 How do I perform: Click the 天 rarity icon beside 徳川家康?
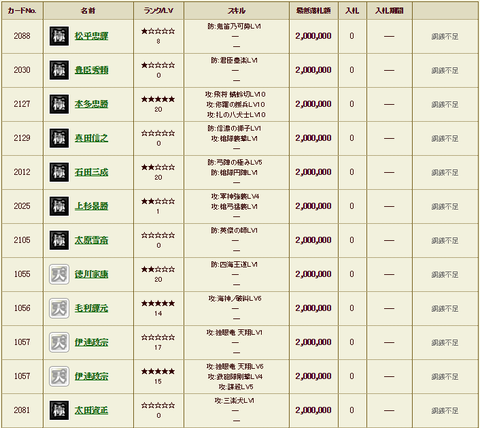59,274
